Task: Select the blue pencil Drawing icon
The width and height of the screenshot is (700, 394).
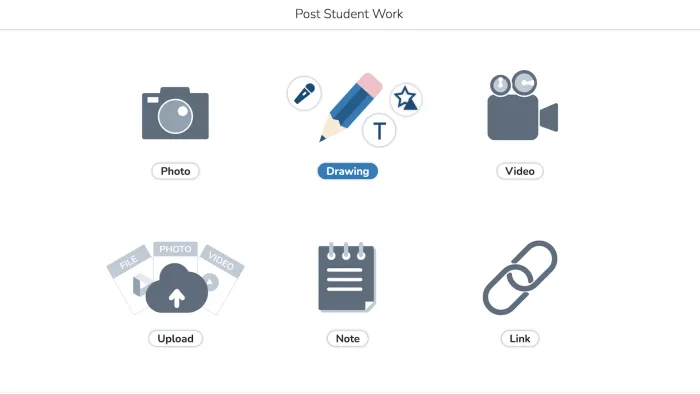Action: point(350,108)
